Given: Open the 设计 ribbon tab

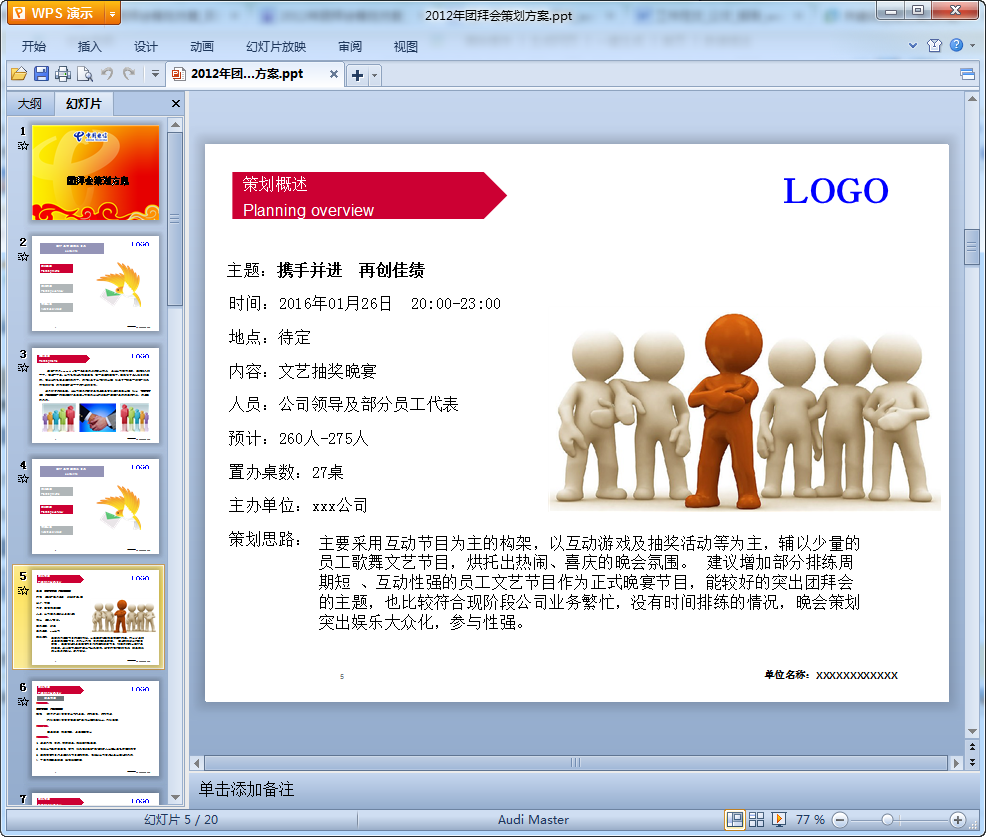Looking at the screenshot, I should pos(145,47).
